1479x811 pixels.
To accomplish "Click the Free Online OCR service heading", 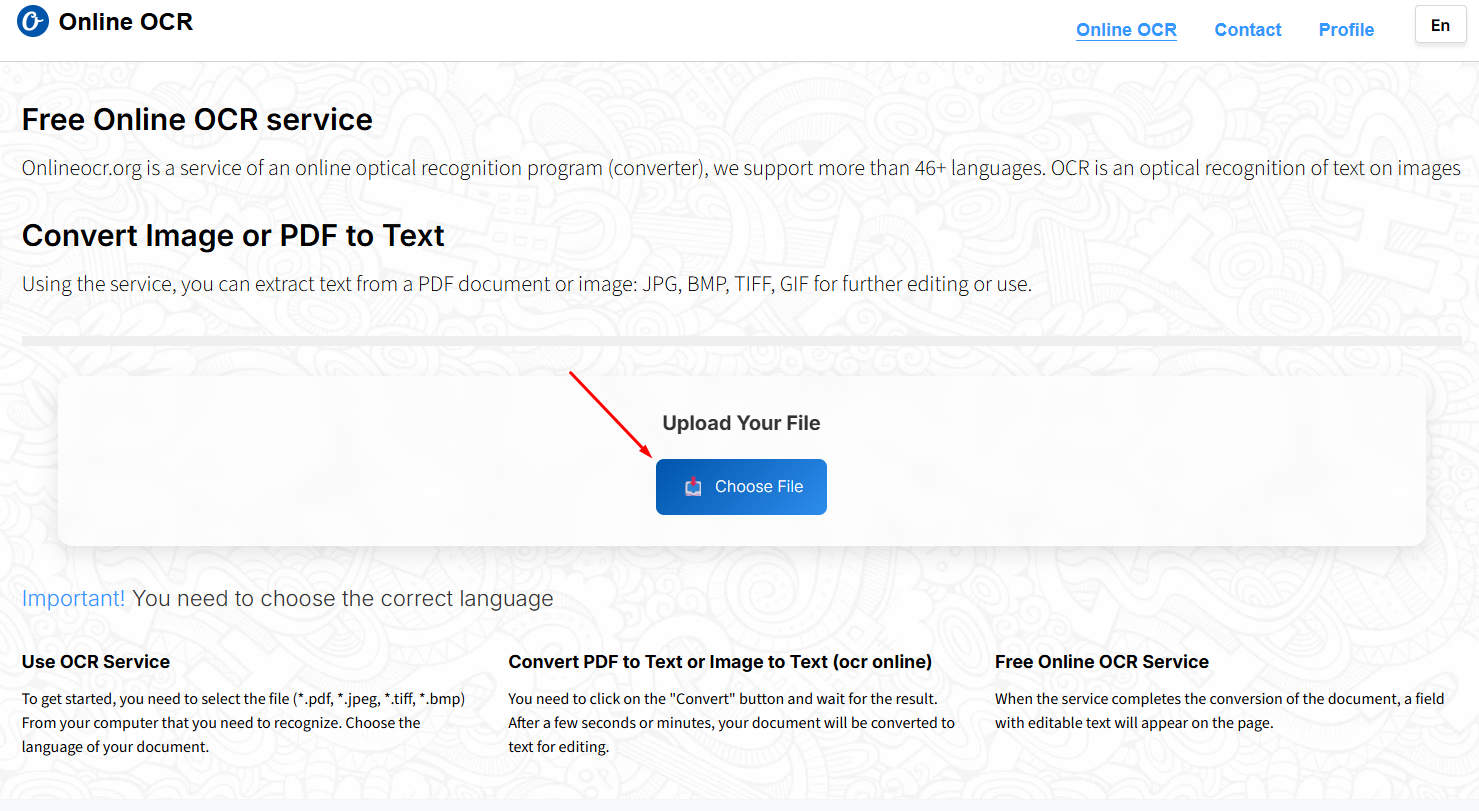I will pyautogui.click(x=197, y=120).
